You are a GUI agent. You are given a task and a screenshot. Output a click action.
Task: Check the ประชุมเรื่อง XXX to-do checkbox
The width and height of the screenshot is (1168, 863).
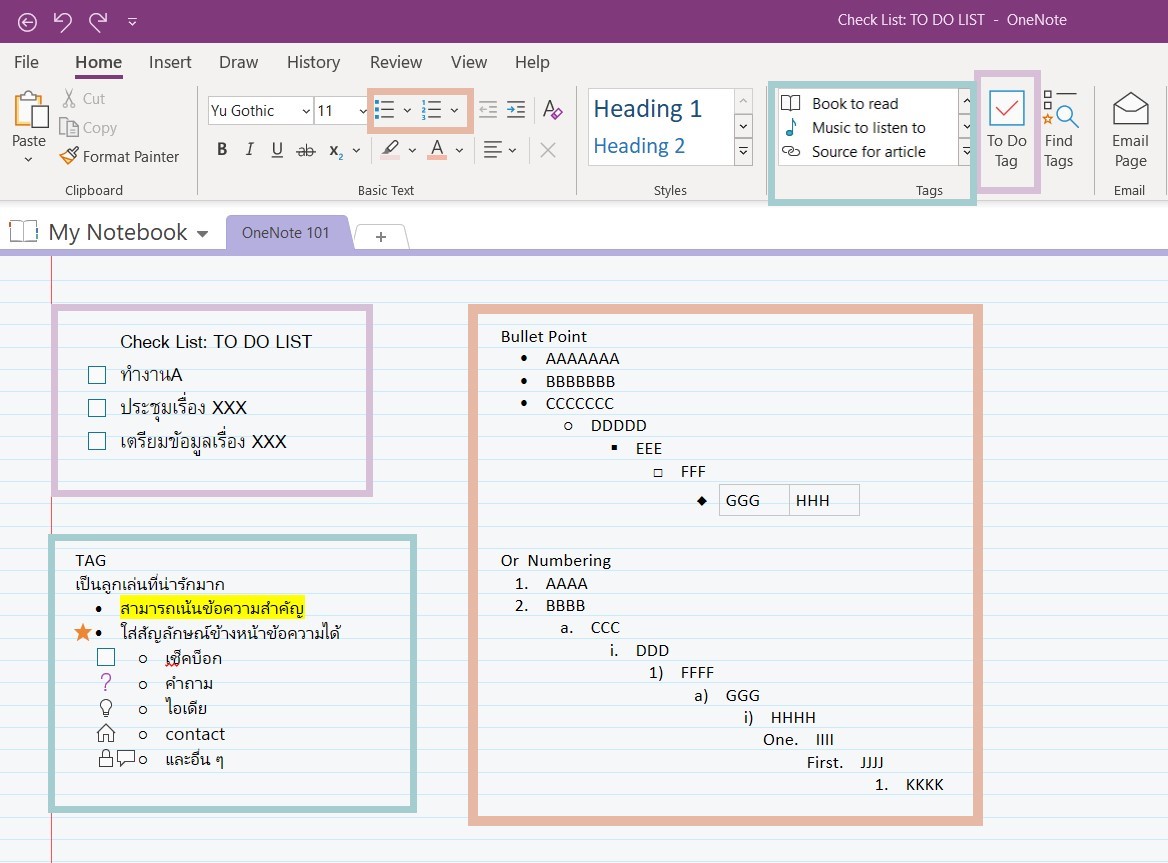(97, 408)
